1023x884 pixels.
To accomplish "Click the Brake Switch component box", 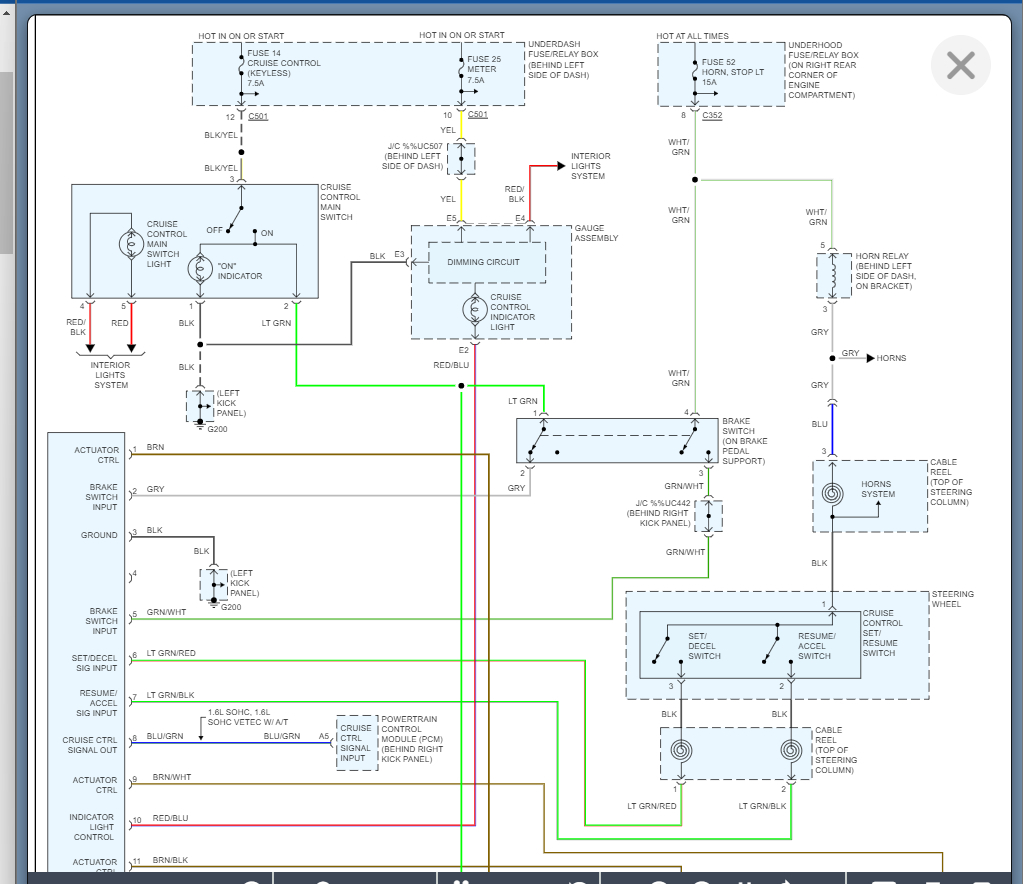I will 616,440.
